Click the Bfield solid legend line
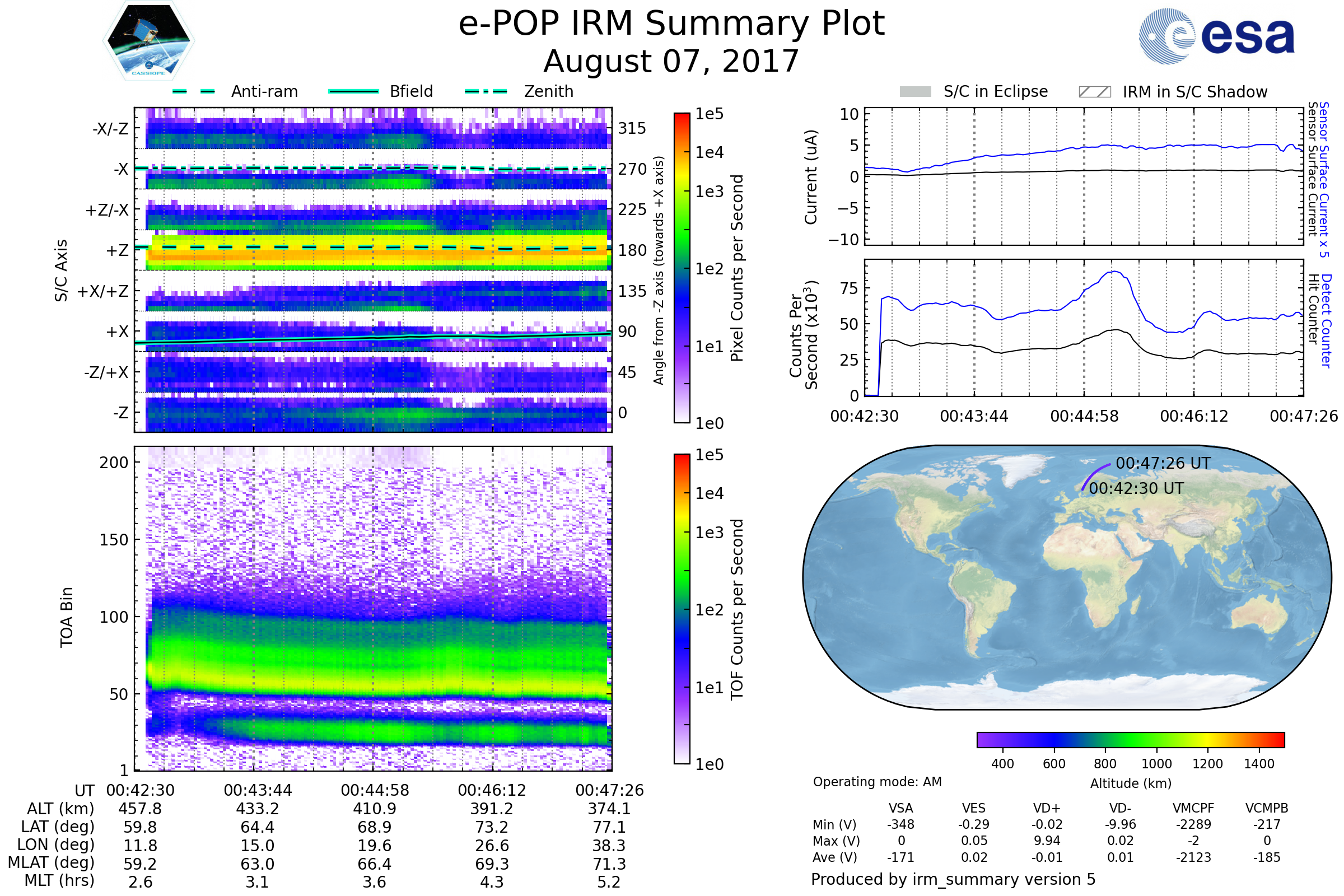 click(x=354, y=91)
